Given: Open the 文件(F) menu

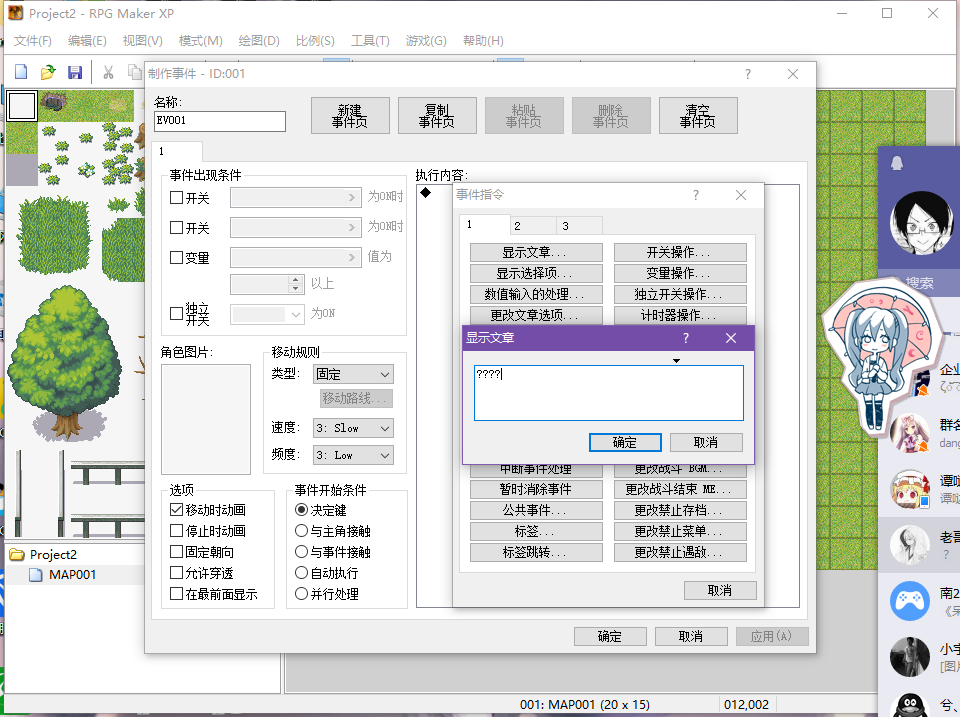Looking at the screenshot, I should click(33, 40).
